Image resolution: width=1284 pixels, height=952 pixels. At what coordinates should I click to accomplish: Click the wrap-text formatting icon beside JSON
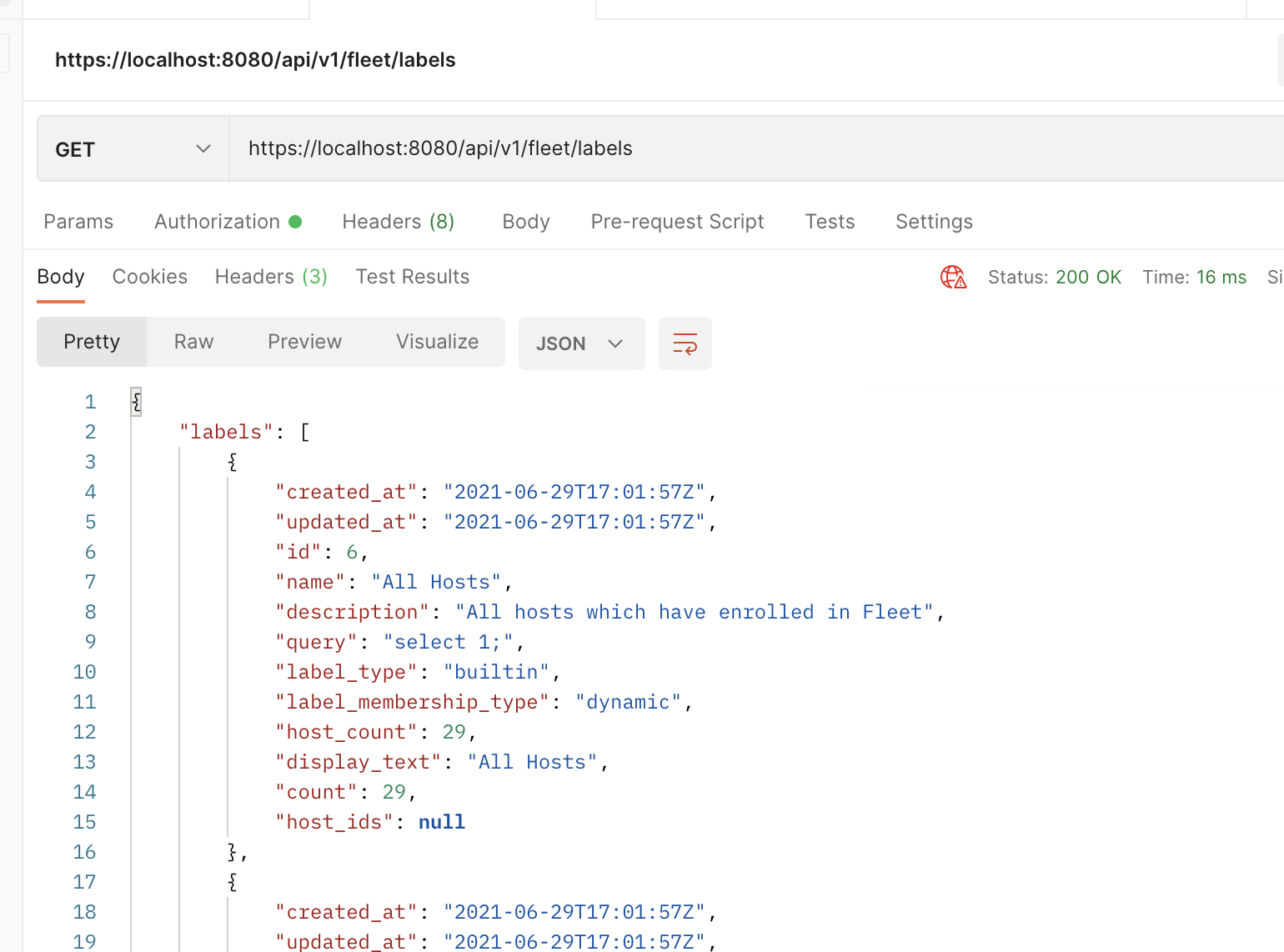pos(685,343)
